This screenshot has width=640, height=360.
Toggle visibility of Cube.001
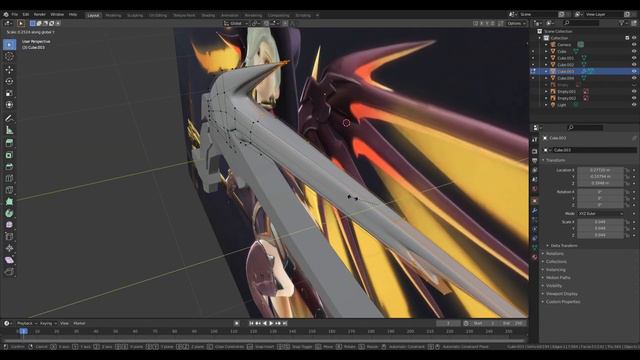[x=634, y=58]
